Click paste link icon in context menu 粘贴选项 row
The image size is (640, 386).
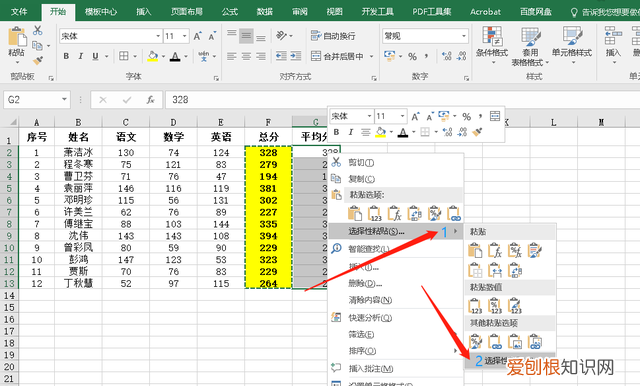[454, 214]
